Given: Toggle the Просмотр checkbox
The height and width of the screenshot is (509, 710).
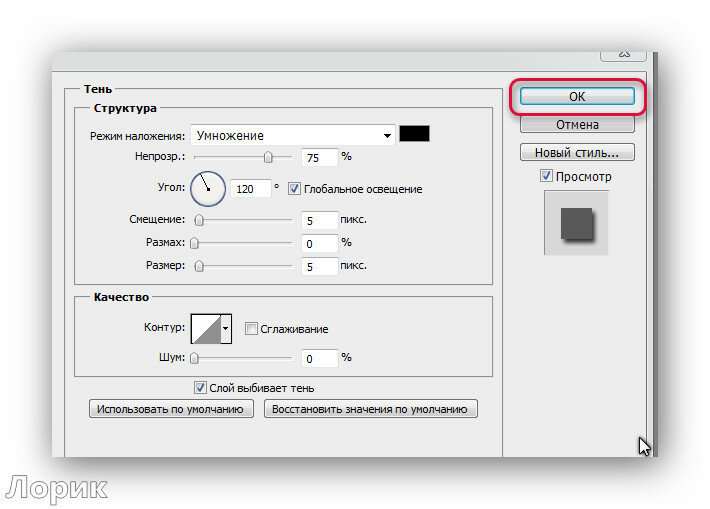Looking at the screenshot, I should click(x=546, y=176).
